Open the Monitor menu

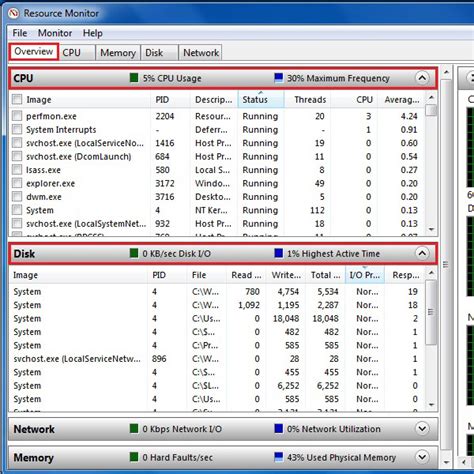tap(55, 33)
